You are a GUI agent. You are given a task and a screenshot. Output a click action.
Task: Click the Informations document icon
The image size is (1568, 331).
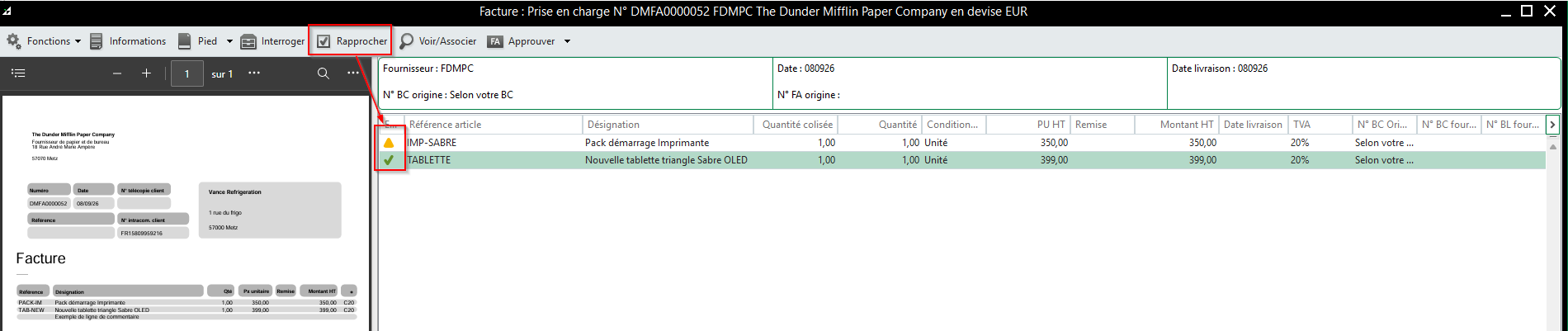click(x=97, y=41)
